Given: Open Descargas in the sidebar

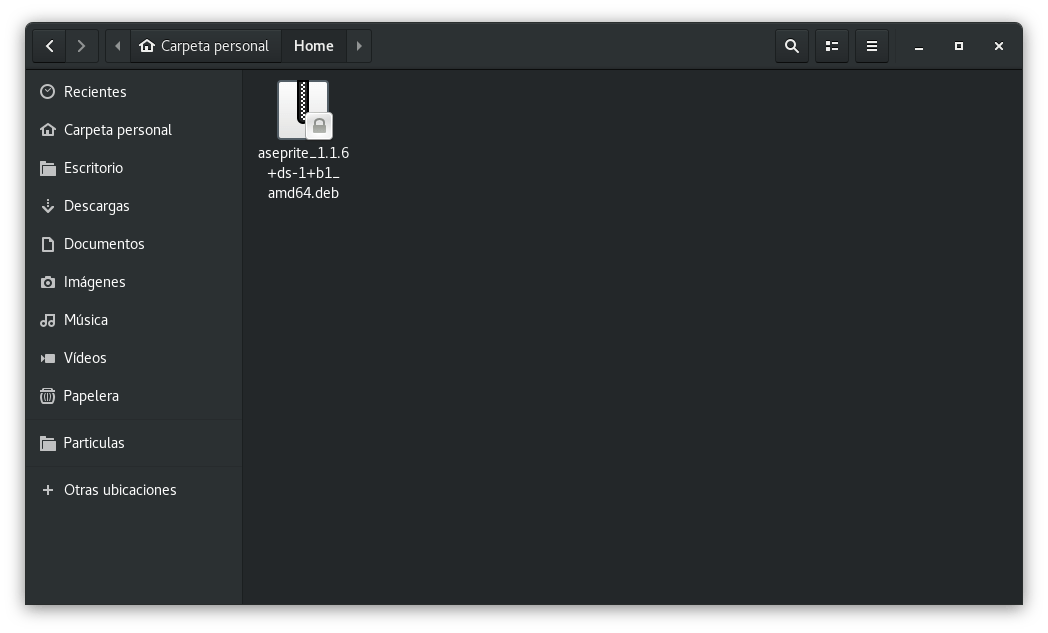Looking at the screenshot, I should coord(134,206).
